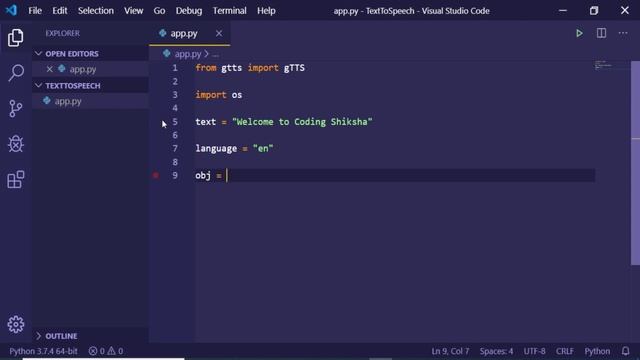The height and width of the screenshot is (360, 640).
Task: Open the Terminal menu
Action: coord(229,11)
